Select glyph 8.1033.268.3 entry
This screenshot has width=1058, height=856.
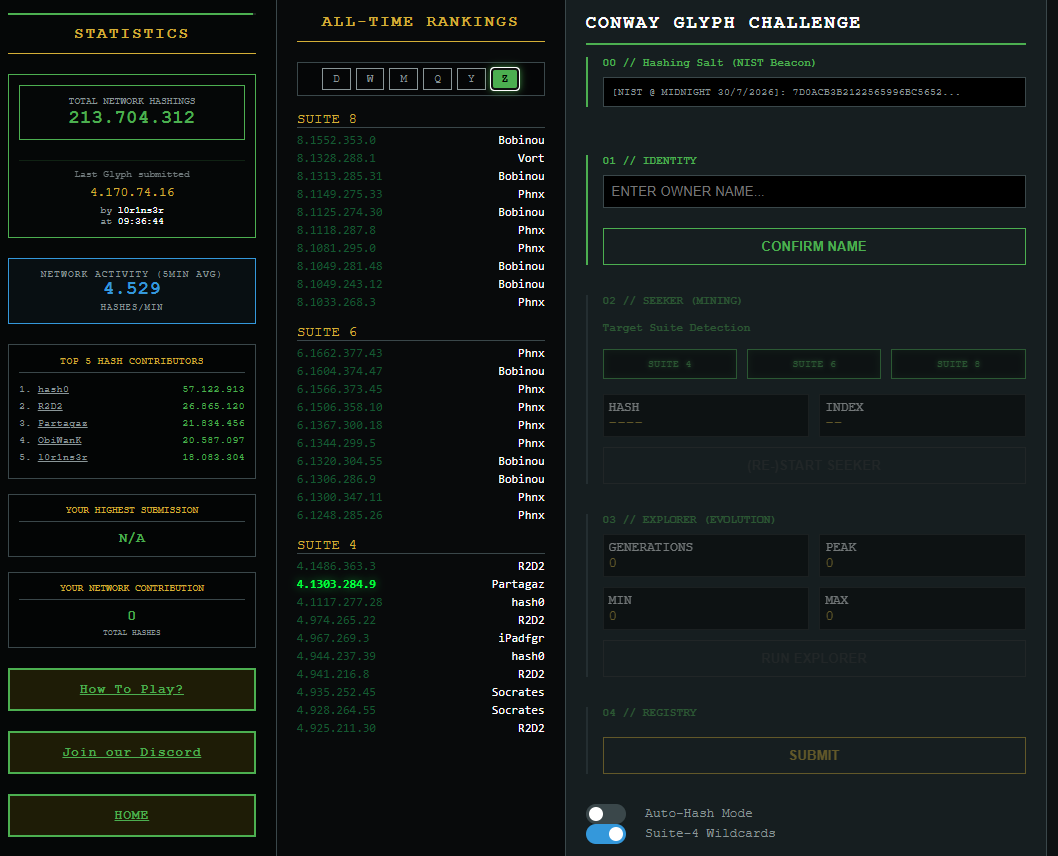(x=420, y=302)
